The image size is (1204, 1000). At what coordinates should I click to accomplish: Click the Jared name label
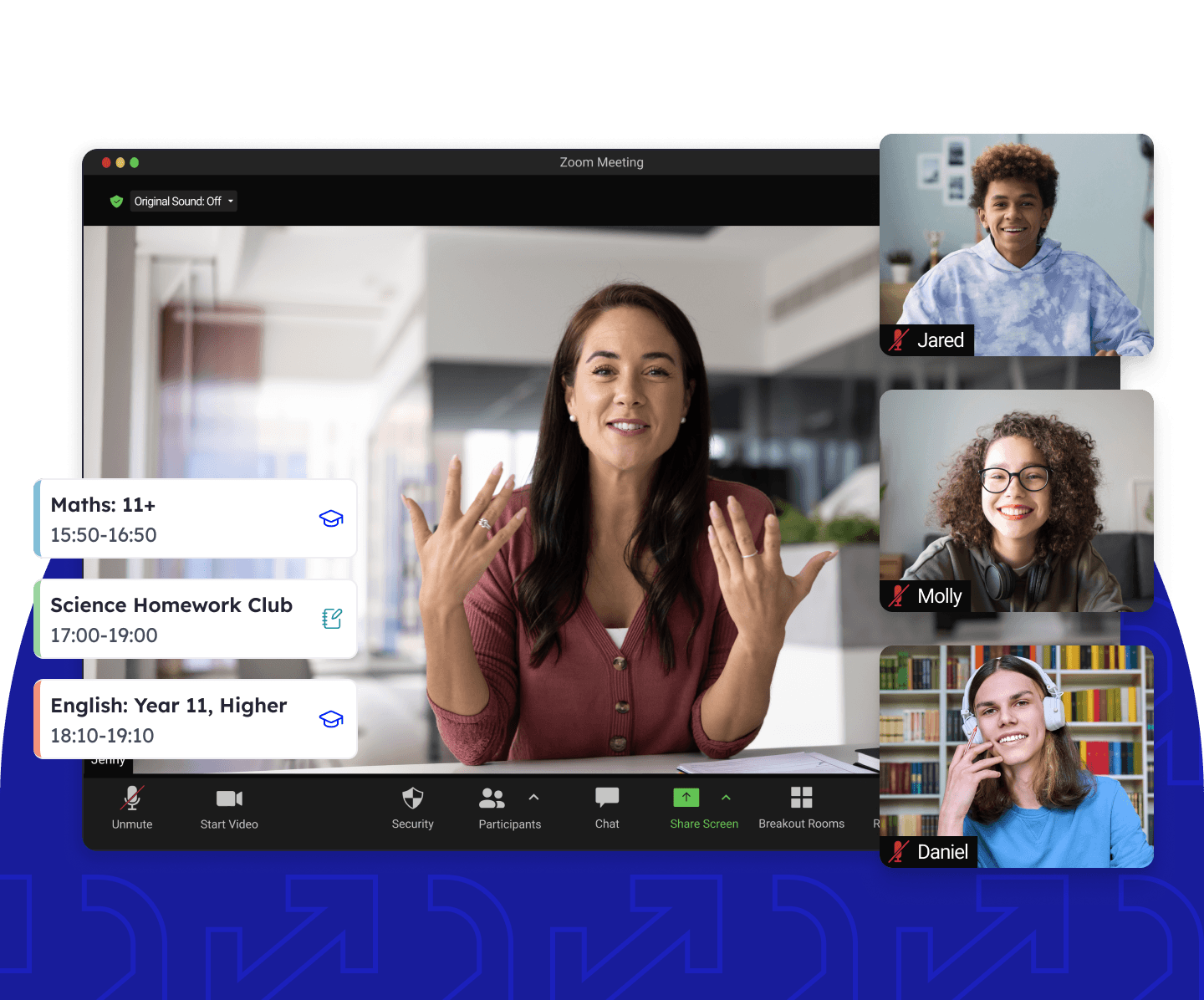point(941,340)
